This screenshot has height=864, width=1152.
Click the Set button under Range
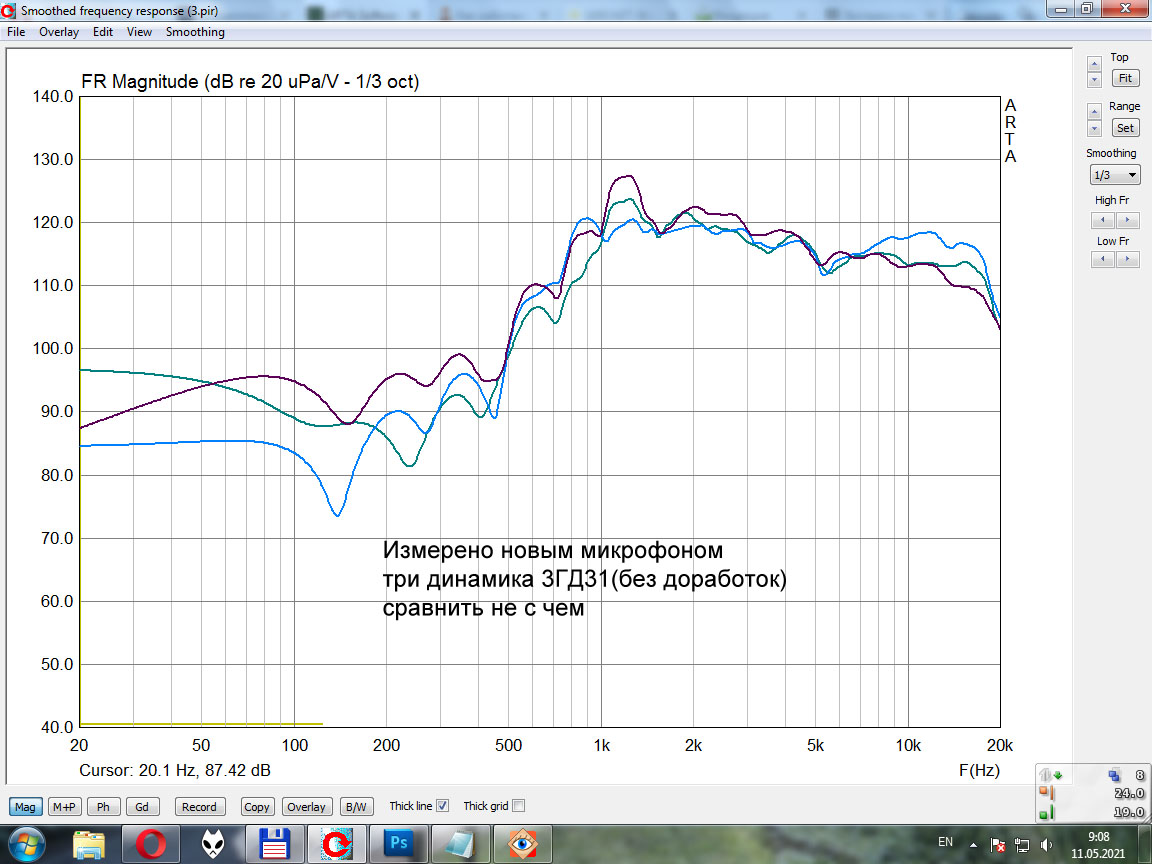pyautogui.click(x=1126, y=128)
